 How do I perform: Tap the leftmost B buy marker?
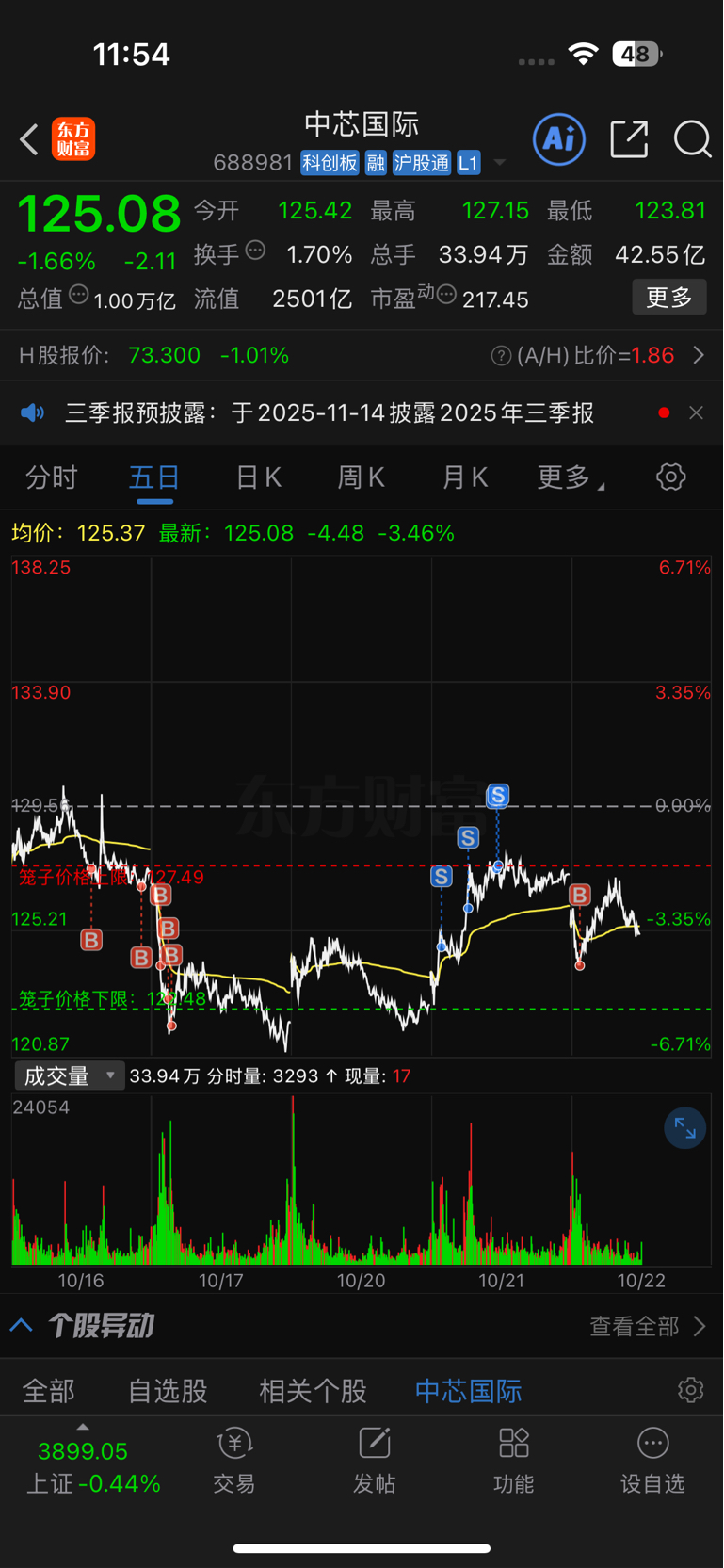tap(91, 939)
